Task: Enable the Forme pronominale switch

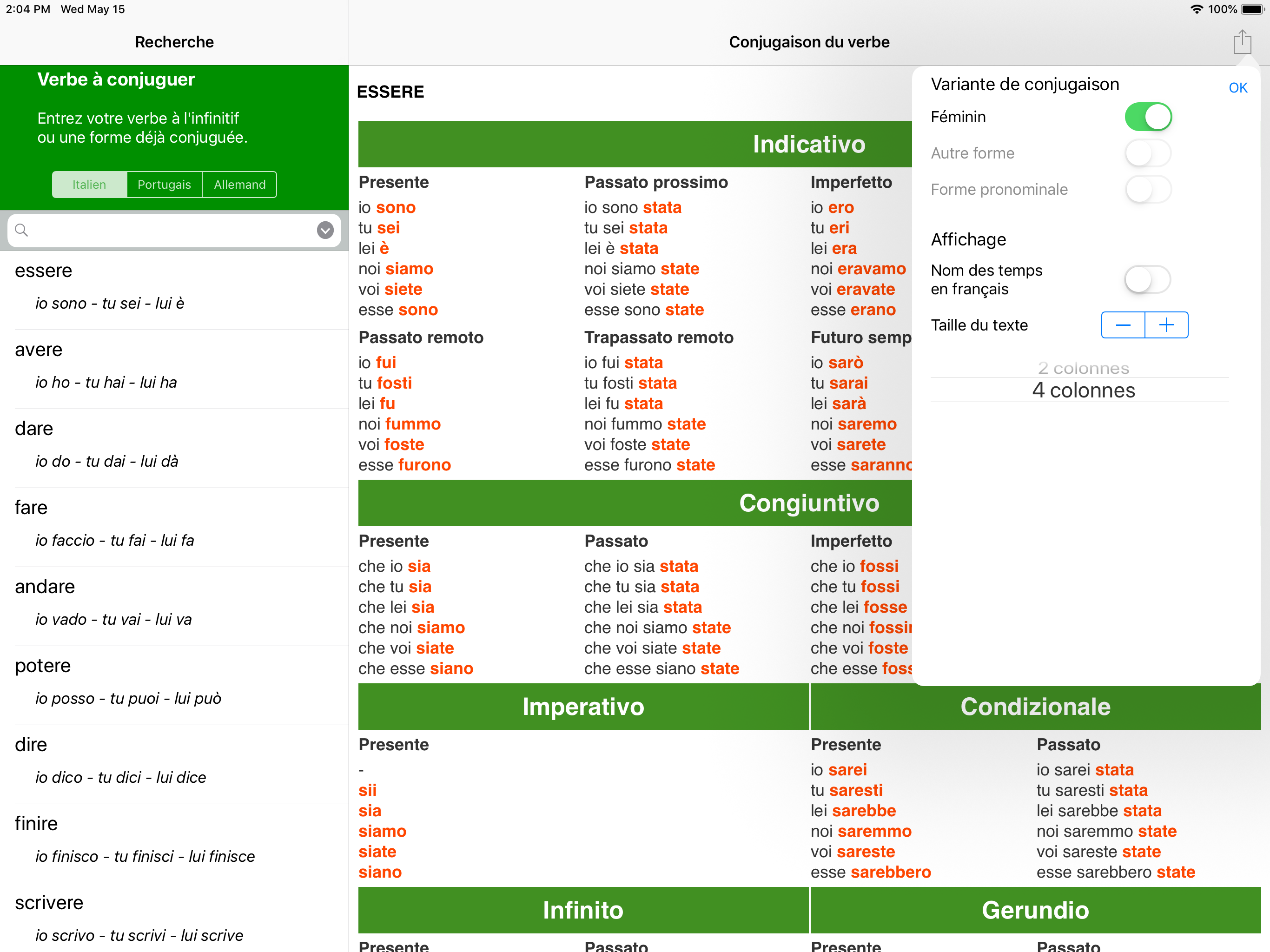Action: [x=1148, y=190]
